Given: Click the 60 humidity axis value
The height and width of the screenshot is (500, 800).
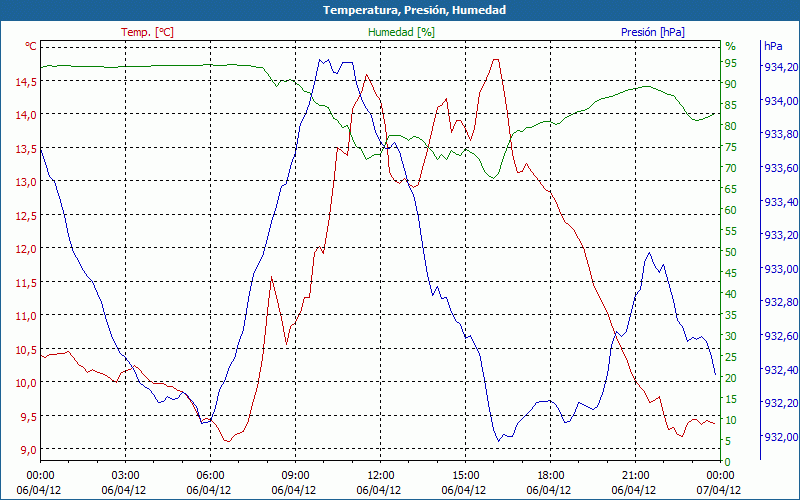Looking at the screenshot, I should (731, 210).
